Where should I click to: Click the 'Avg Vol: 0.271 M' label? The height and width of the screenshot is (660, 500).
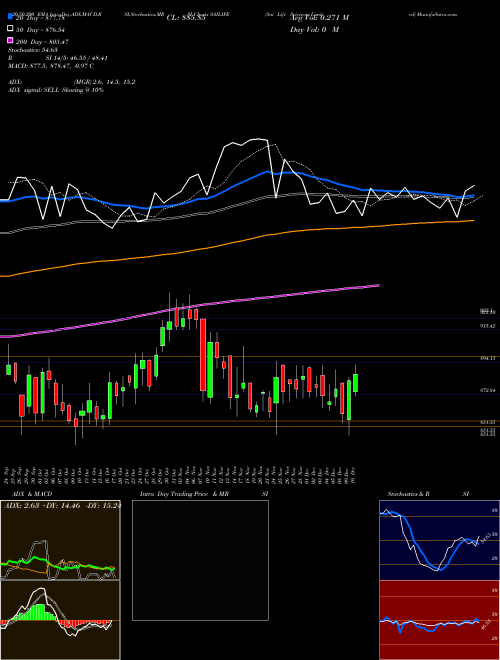[x=319, y=18]
